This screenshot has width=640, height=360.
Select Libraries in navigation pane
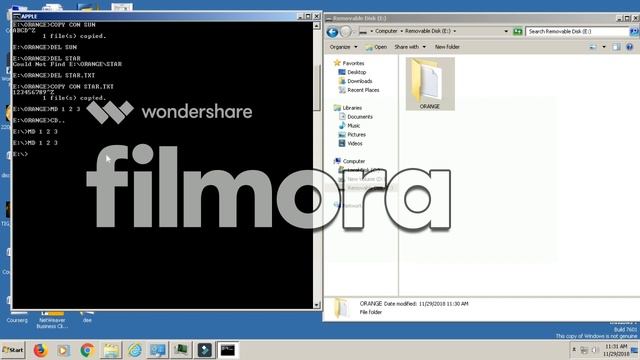[x=352, y=108]
